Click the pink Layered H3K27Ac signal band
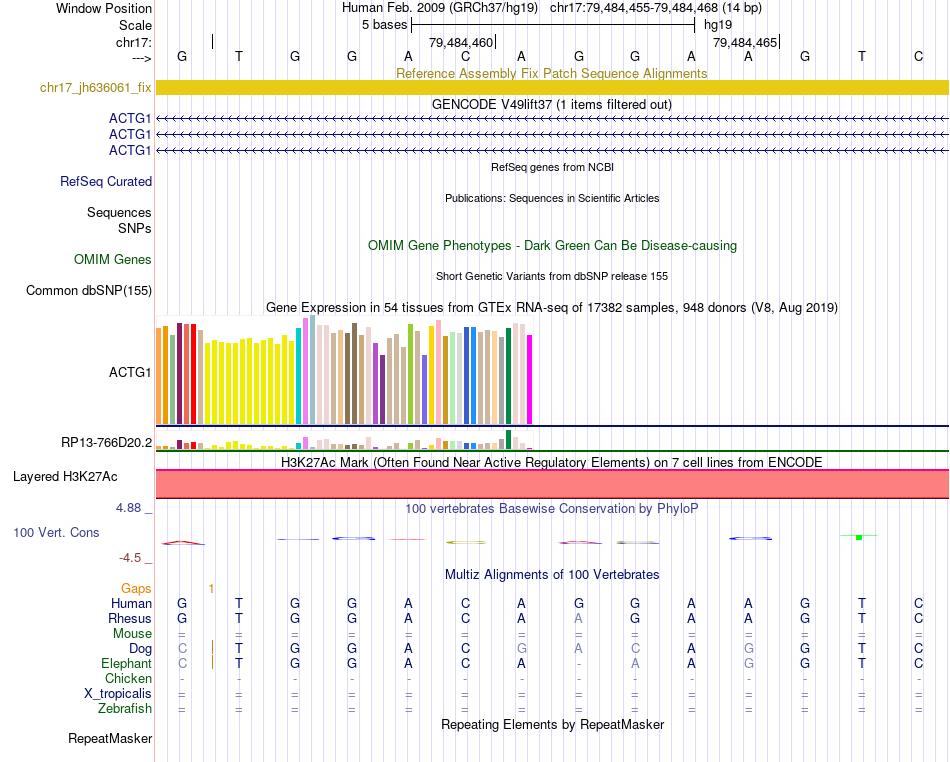Screen dimensions: 950x762 point(552,484)
